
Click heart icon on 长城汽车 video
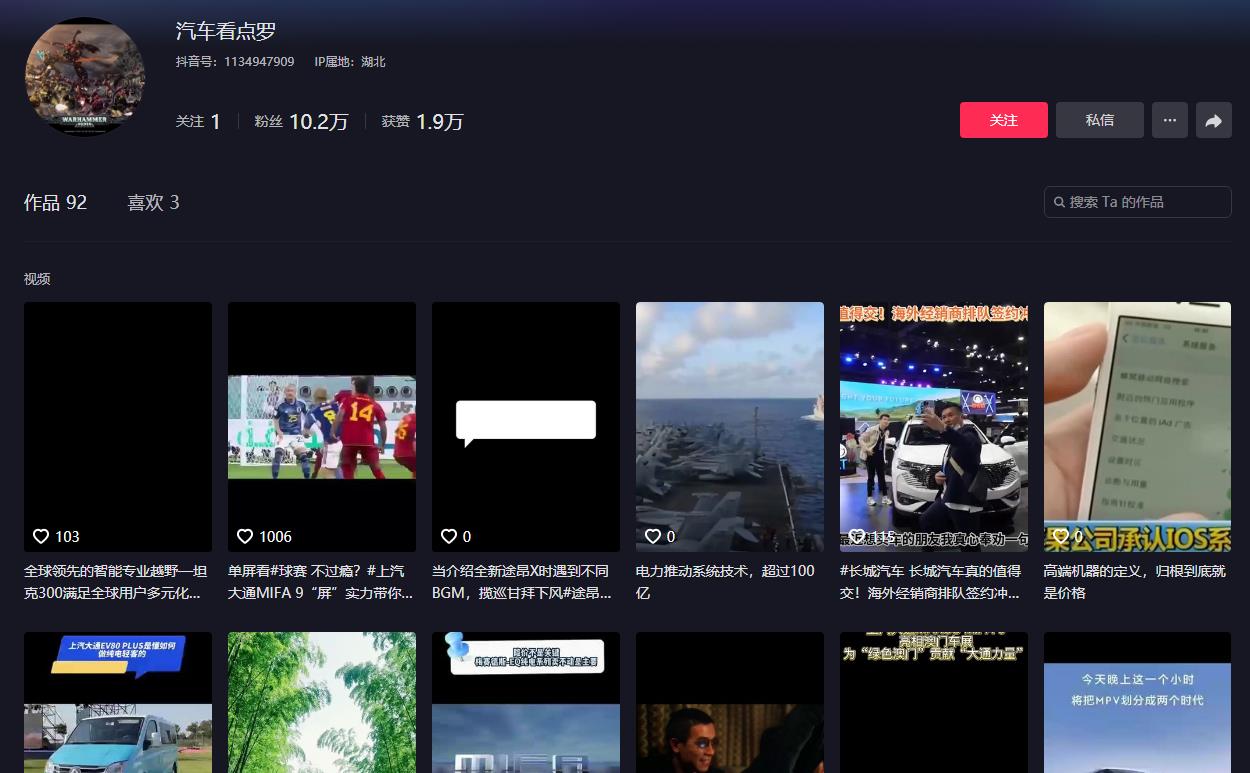click(857, 536)
